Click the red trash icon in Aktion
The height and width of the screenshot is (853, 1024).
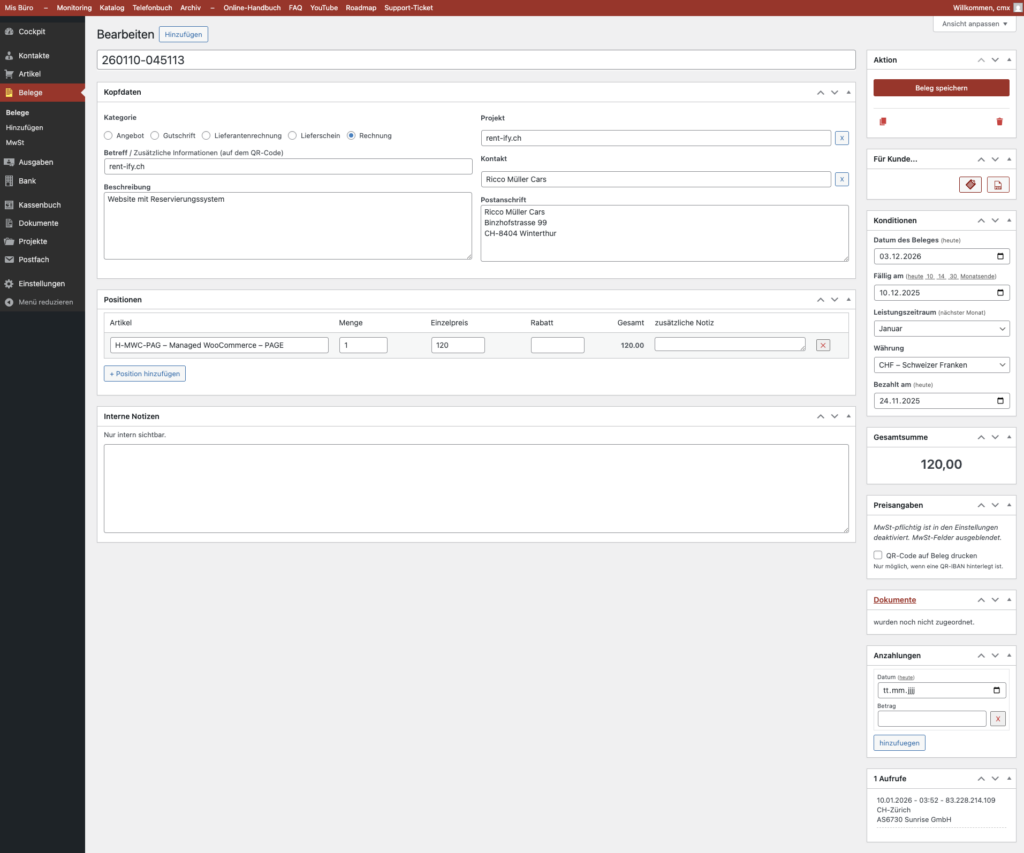[998, 121]
